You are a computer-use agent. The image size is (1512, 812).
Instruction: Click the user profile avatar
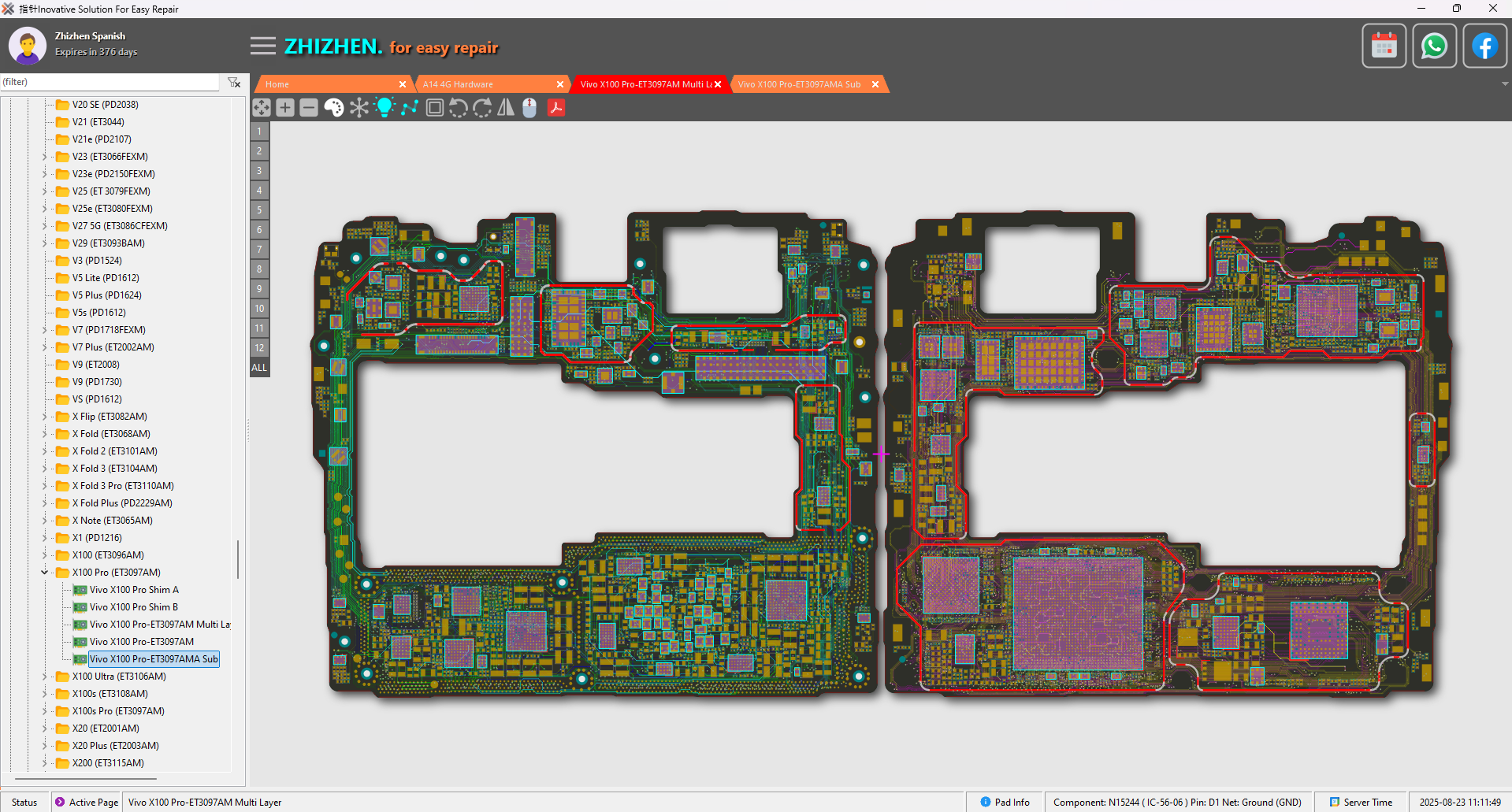click(x=28, y=46)
